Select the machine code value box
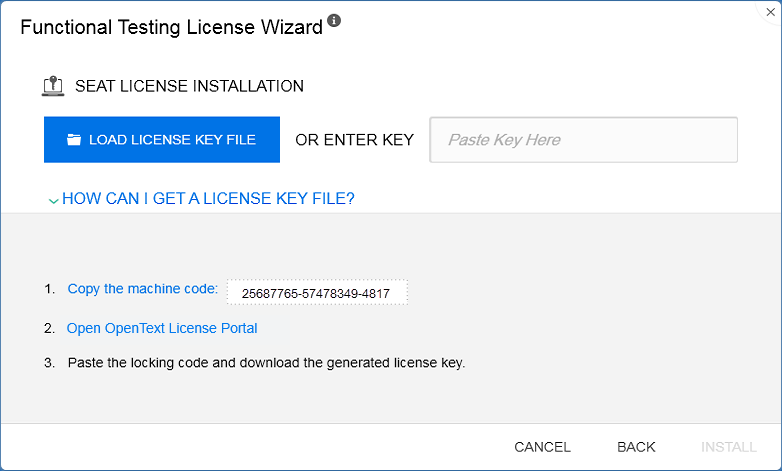 coord(317,293)
